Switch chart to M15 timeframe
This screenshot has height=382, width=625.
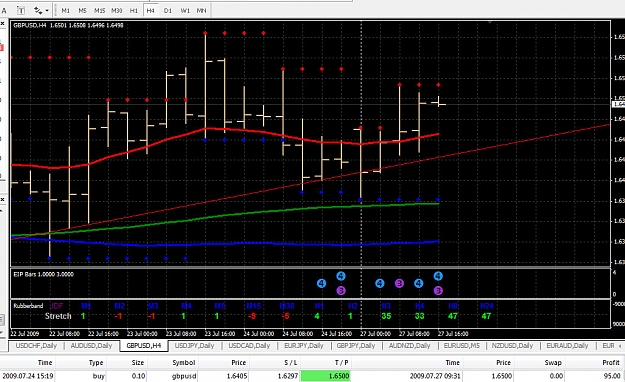[99, 11]
